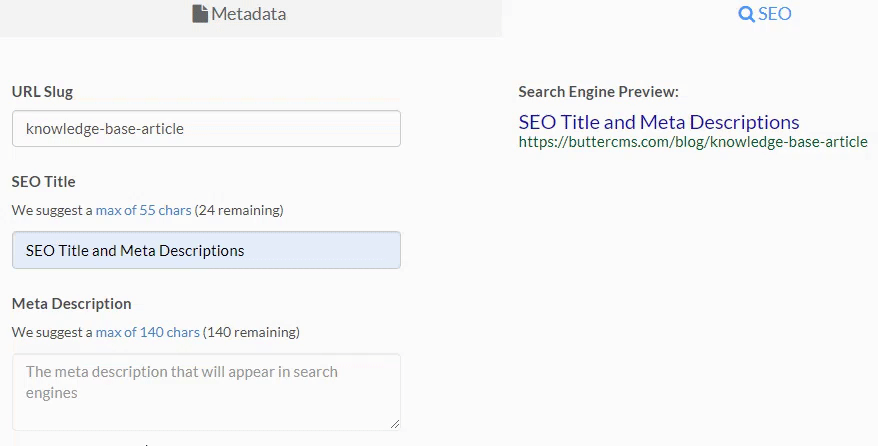
Task: Click the green buttercms.com preview URL
Action: [693, 142]
